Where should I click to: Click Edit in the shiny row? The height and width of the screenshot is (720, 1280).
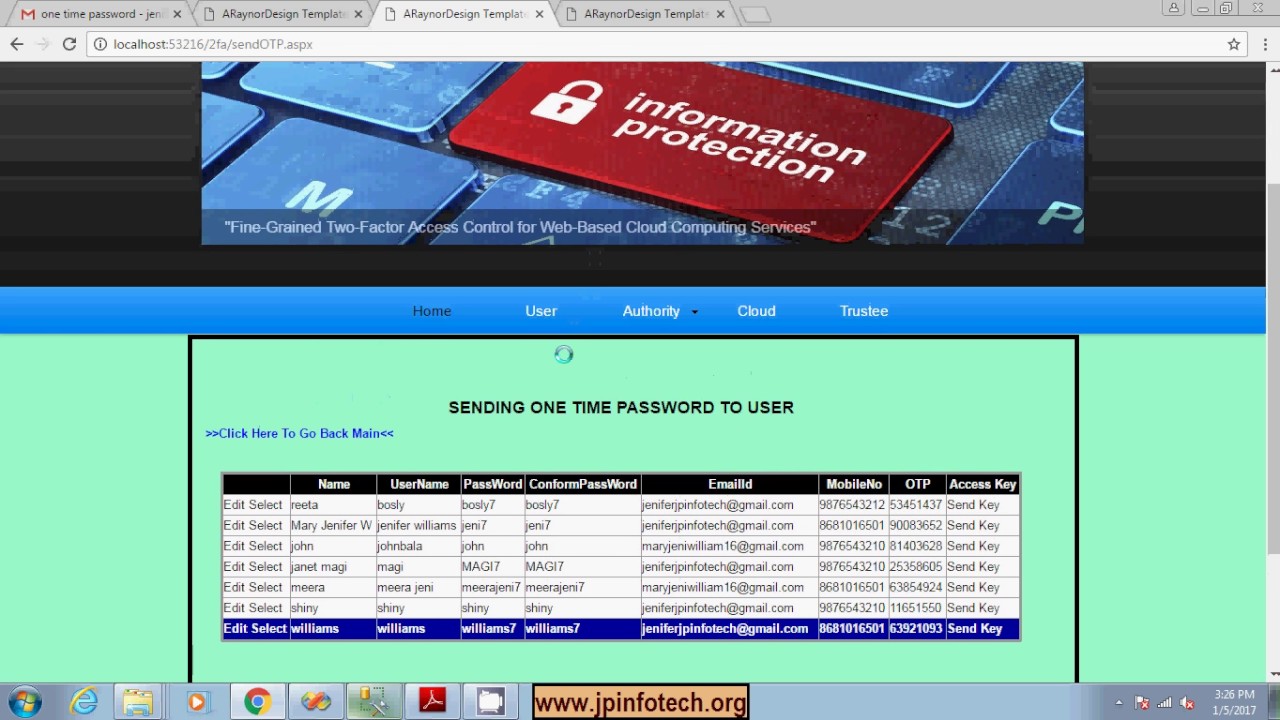click(235, 608)
